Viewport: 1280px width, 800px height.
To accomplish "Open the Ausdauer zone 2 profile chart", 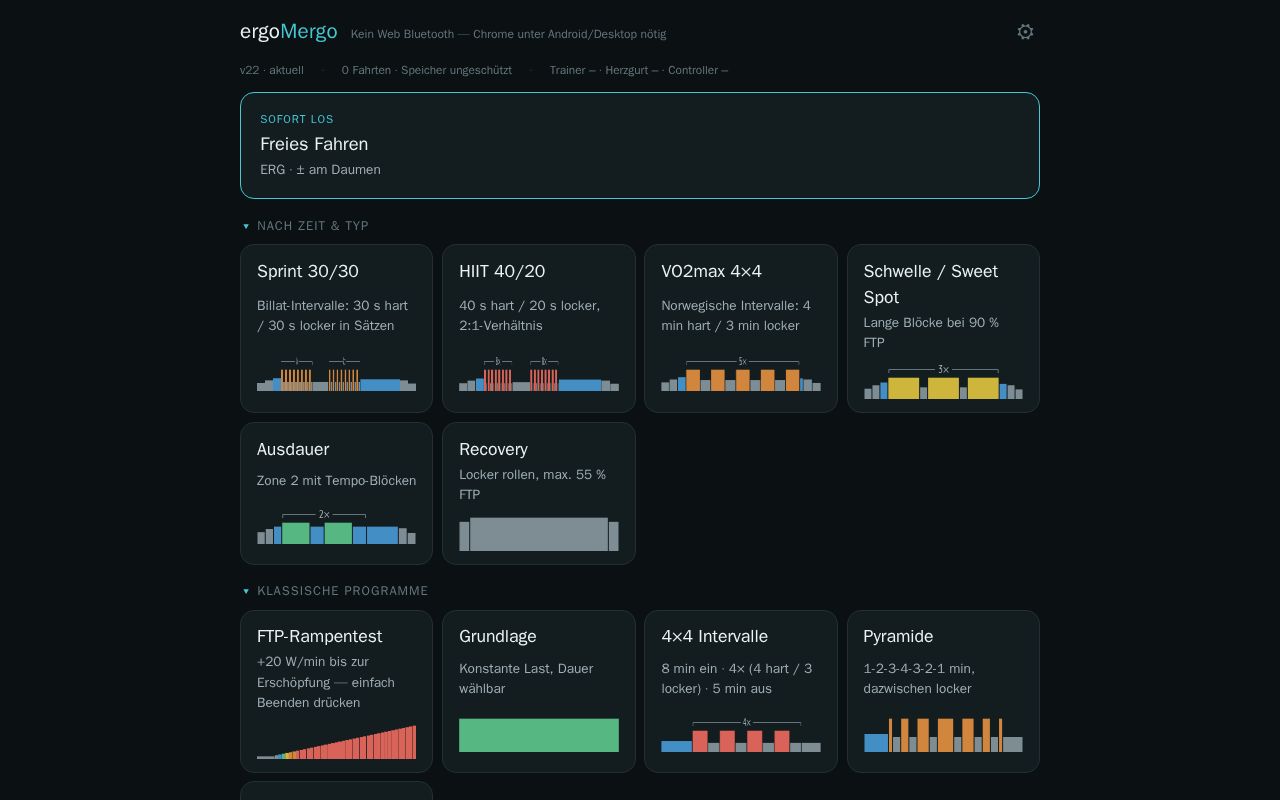I will pos(336,527).
